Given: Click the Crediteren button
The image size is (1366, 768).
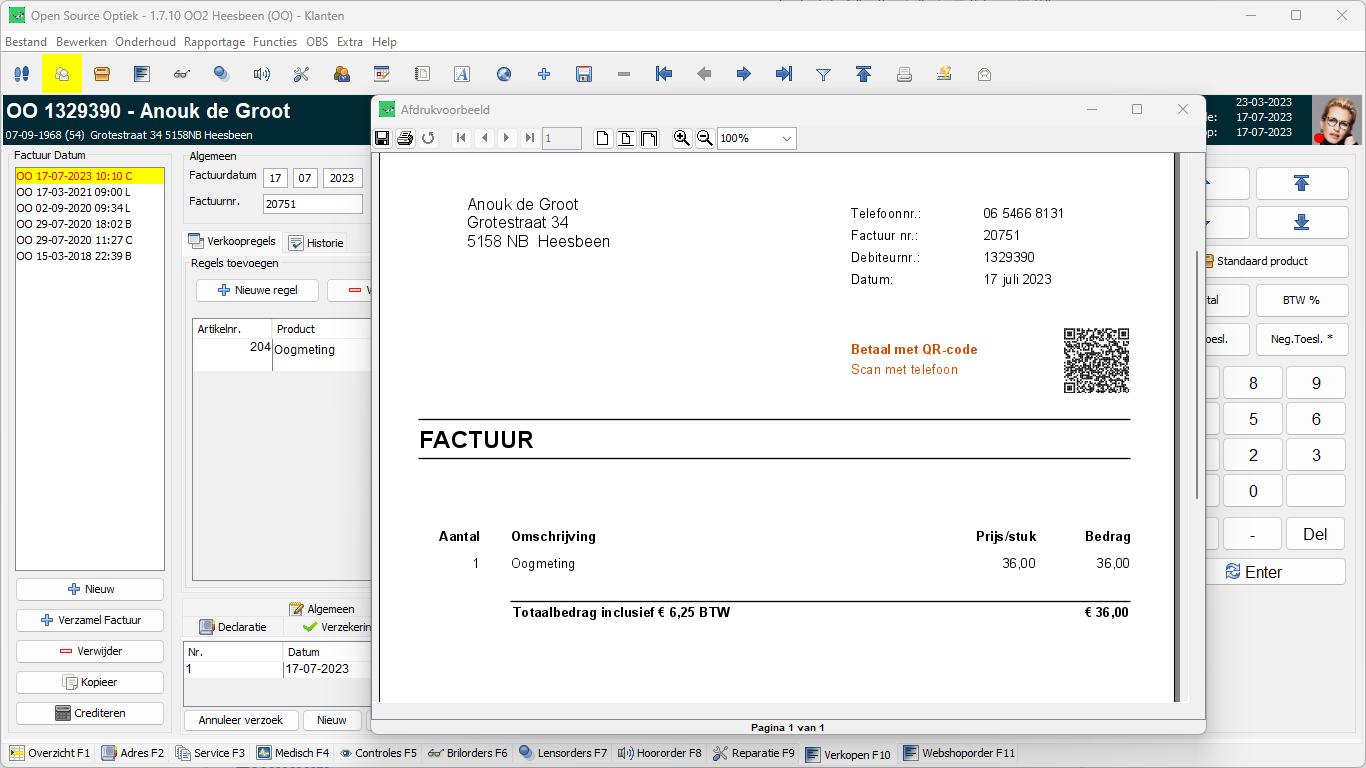Looking at the screenshot, I should tap(90, 713).
